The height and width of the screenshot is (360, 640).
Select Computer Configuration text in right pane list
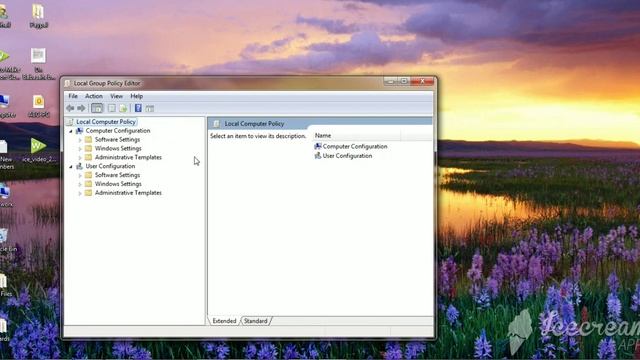[x=355, y=146]
